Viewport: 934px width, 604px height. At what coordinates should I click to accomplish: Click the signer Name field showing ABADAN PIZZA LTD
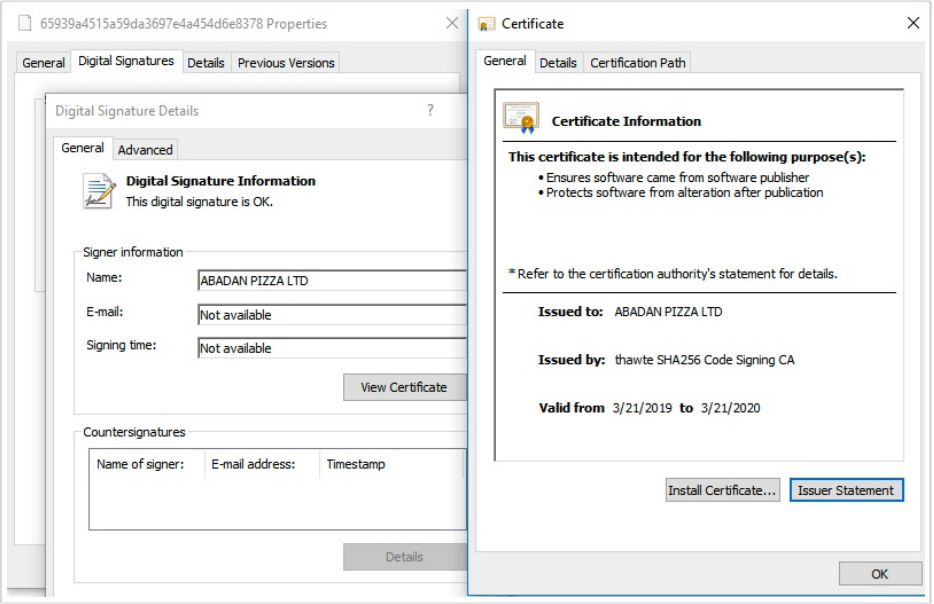332,281
